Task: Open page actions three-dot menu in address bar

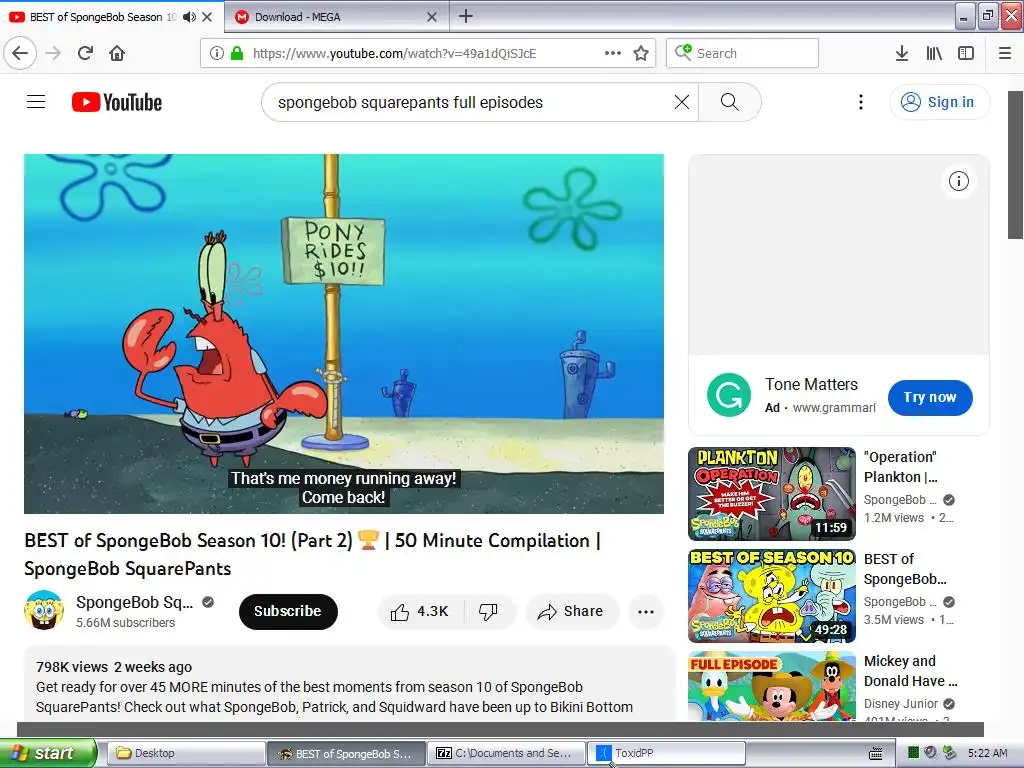Action: (x=613, y=53)
